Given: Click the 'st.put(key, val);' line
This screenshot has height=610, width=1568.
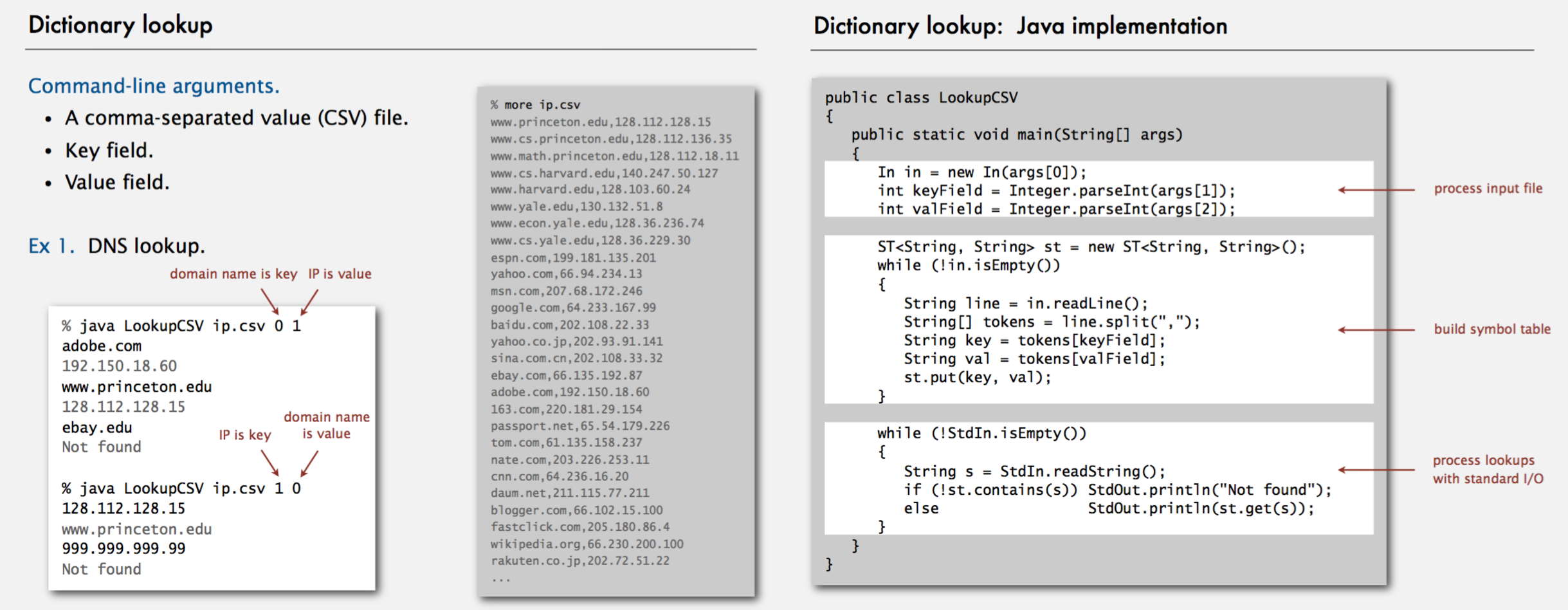Looking at the screenshot, I should click(978, 378).
